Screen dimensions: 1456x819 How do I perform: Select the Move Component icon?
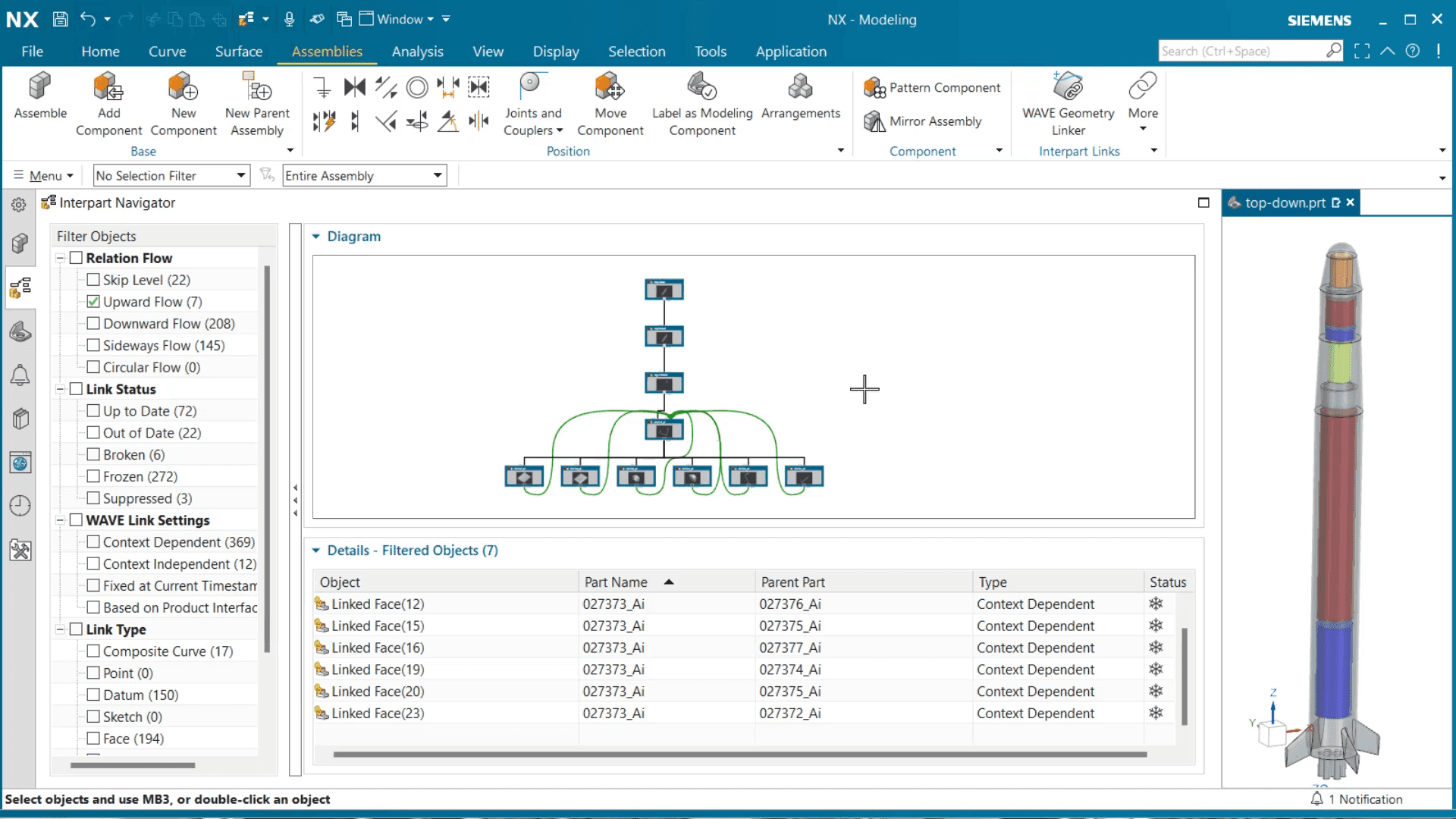point(610,86)
